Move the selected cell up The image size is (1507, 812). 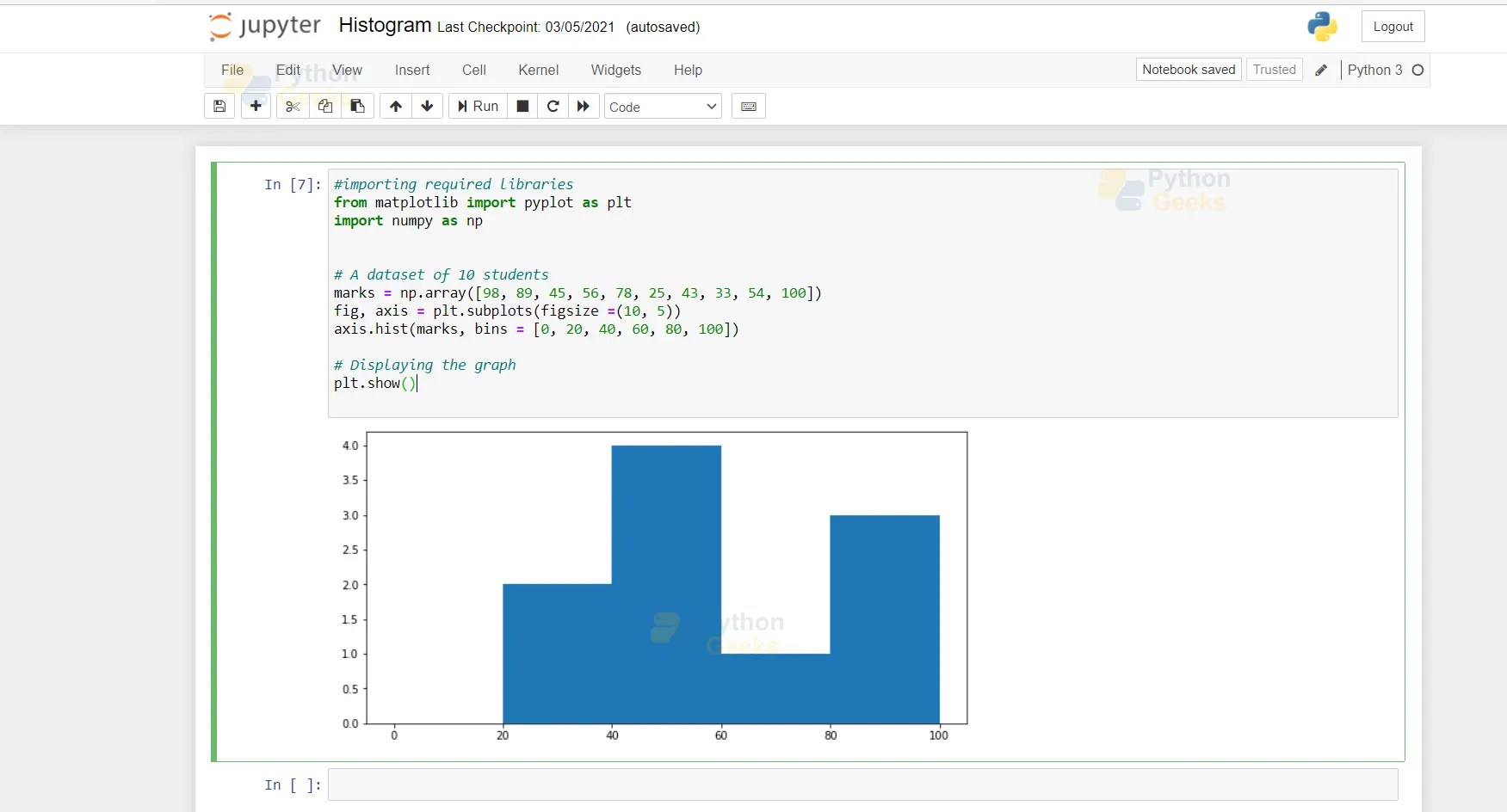coord(395,106)
